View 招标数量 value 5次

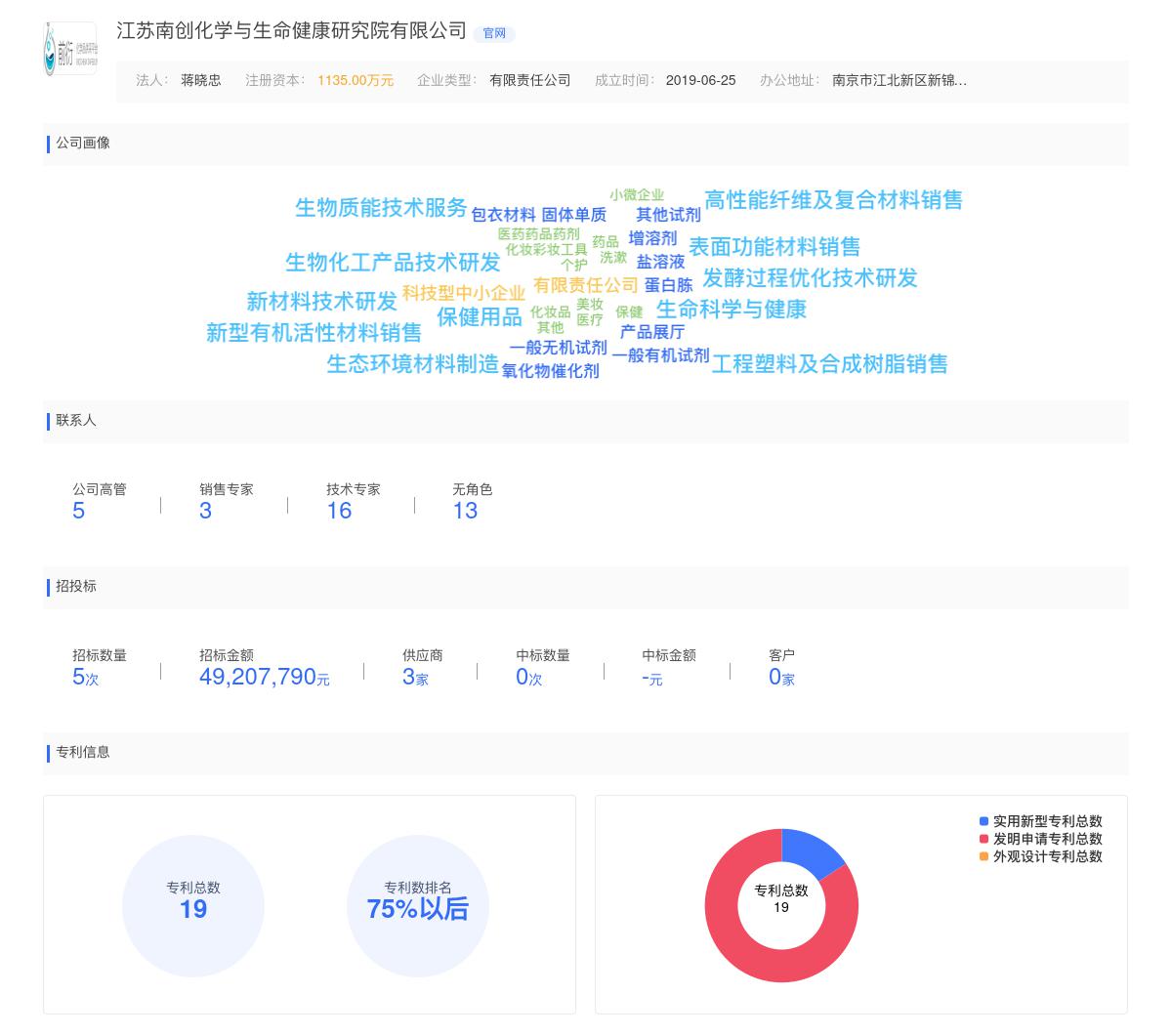pyautogui.click(x=85, y=677)
